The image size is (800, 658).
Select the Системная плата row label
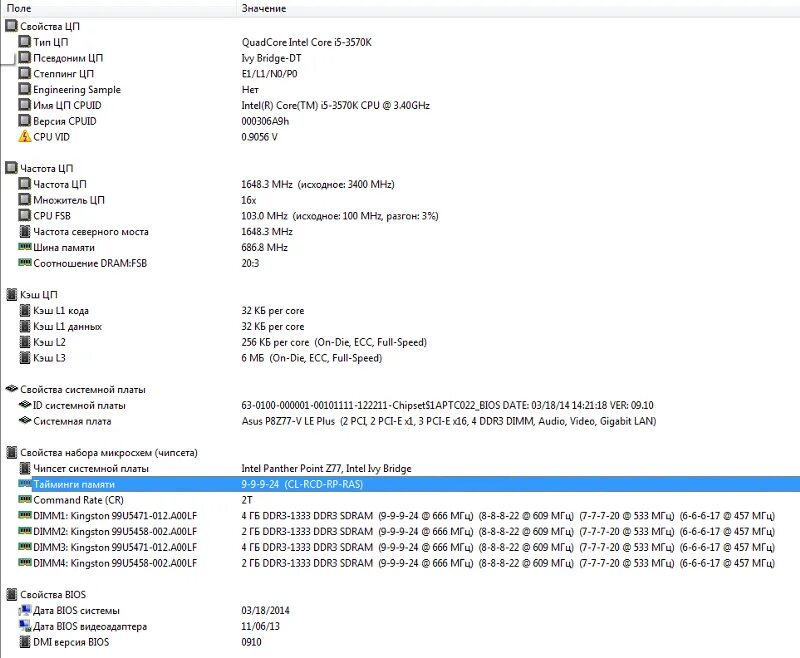[x=72, y=421]
